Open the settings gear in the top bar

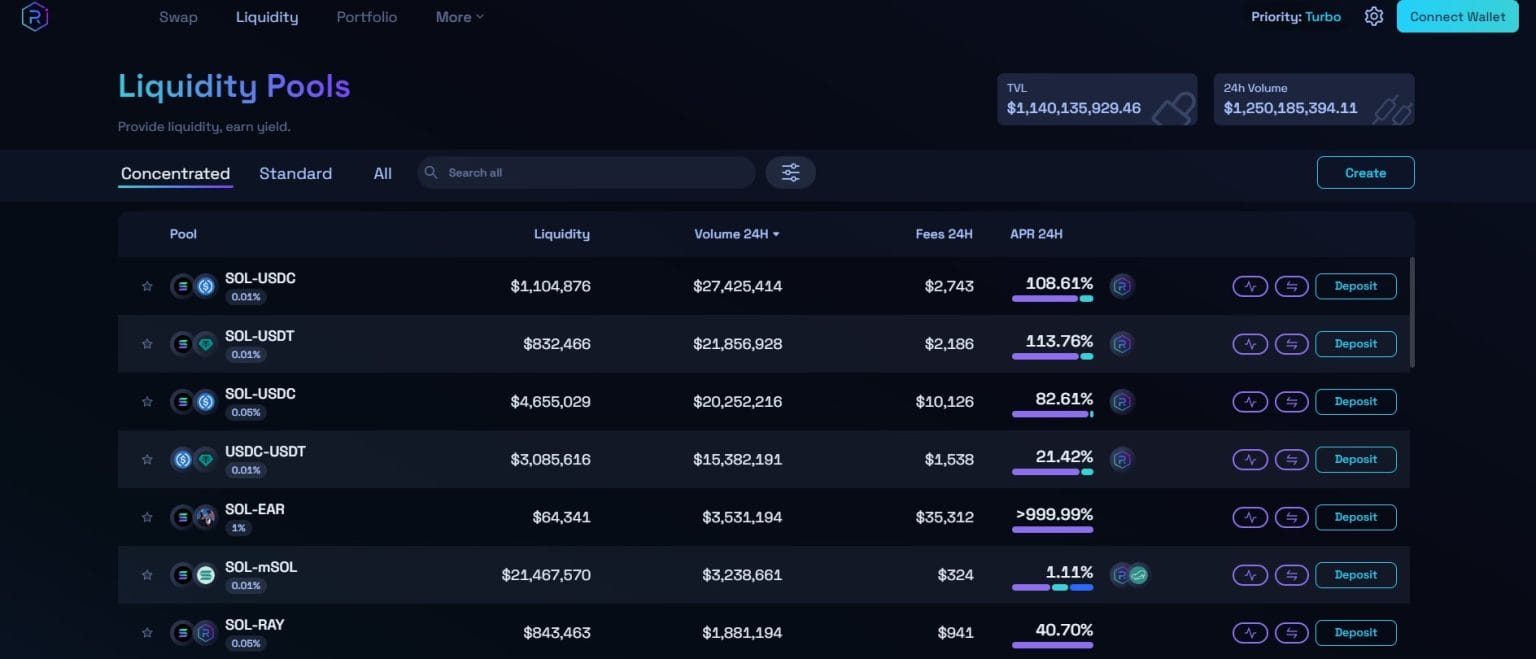click(1373, 16)
